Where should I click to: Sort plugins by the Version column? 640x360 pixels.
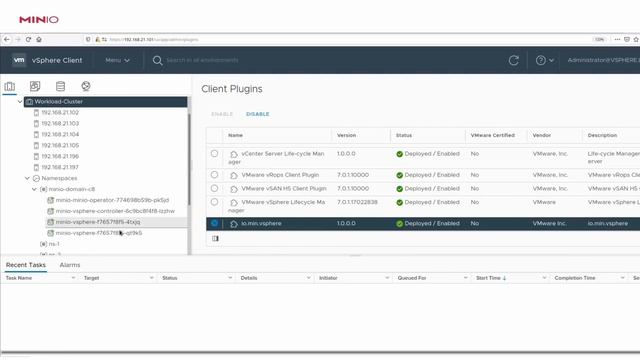coord(347,135)
